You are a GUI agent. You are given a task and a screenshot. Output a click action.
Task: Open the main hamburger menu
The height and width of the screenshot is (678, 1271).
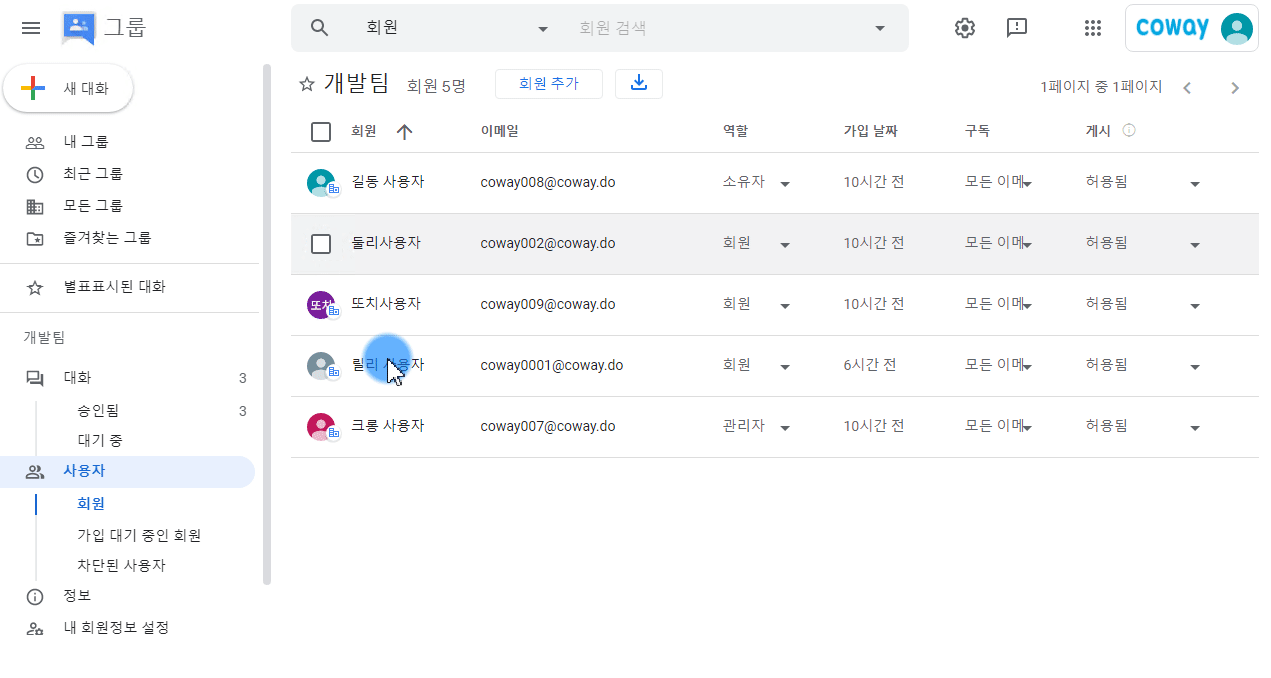[x=31, y=28]
